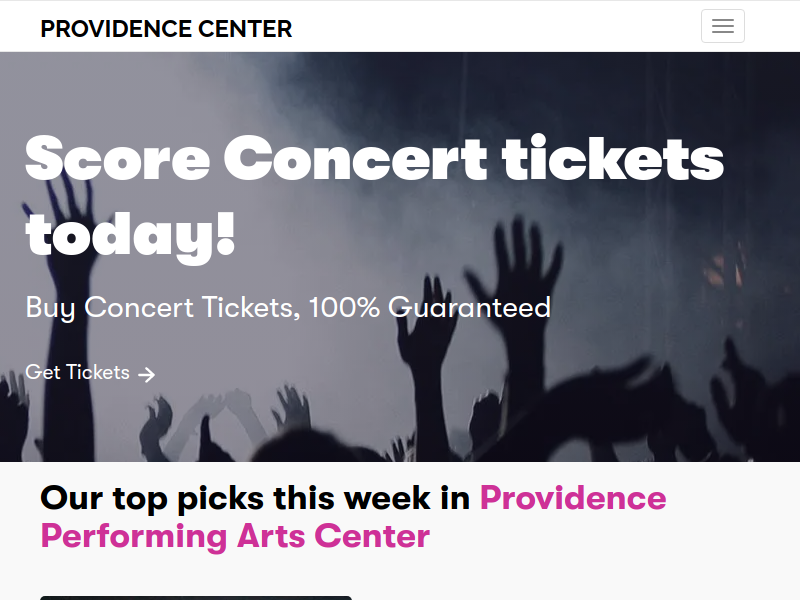800x600 pixels.
Task: Click the orange stage lights in the banner
Action: tap(724, 268)
